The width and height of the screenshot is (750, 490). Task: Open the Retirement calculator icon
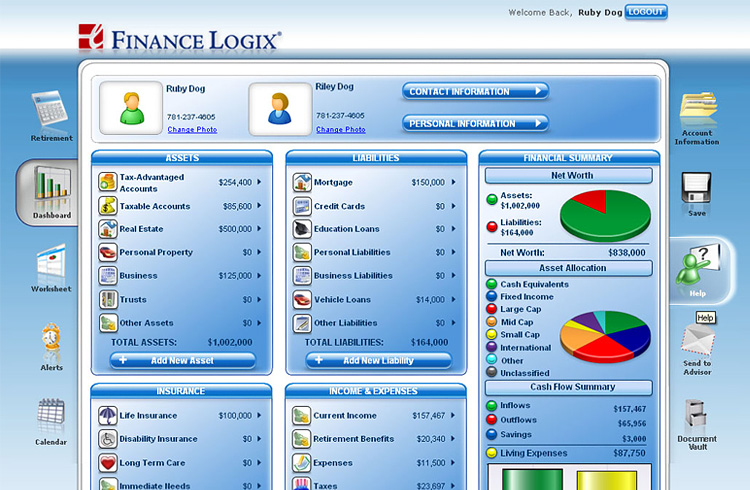[x=50, y=109]
